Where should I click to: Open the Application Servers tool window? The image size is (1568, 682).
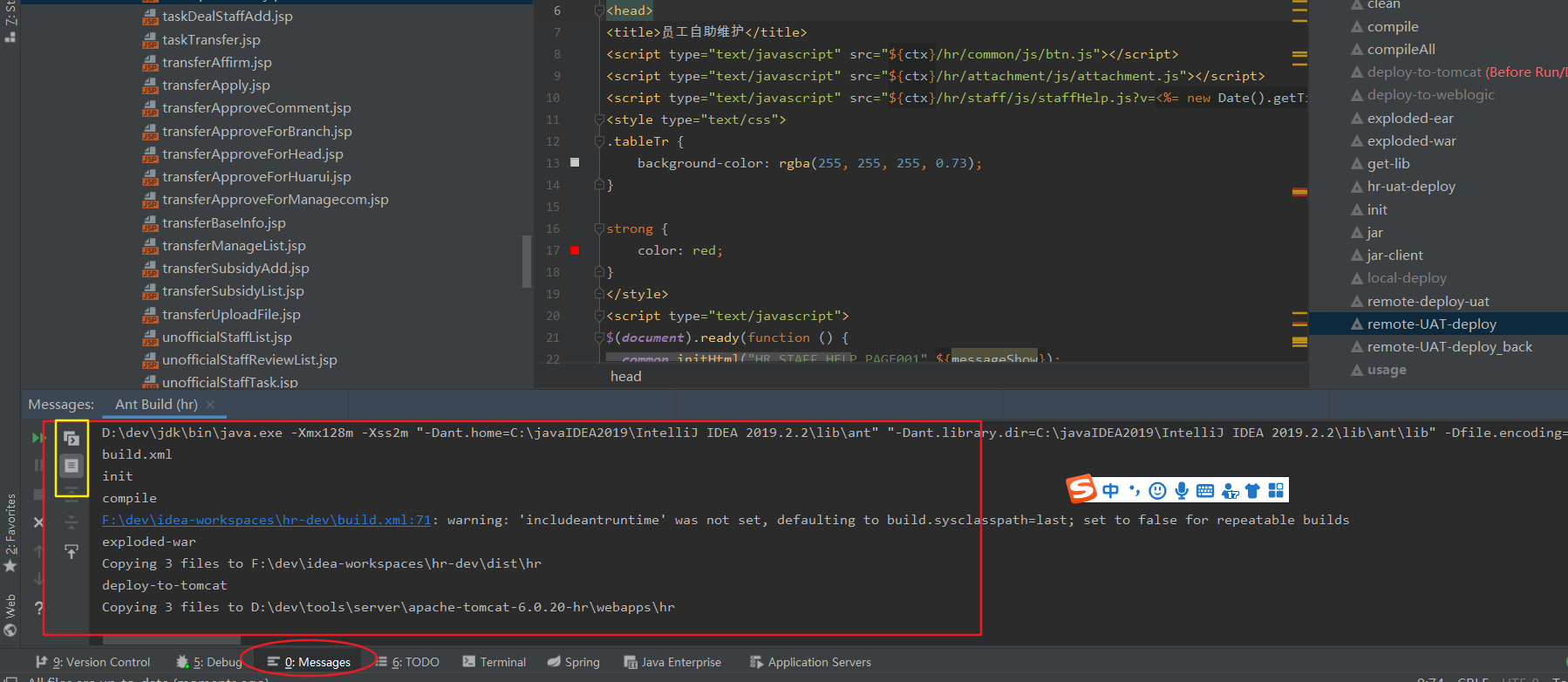(811, 663)
